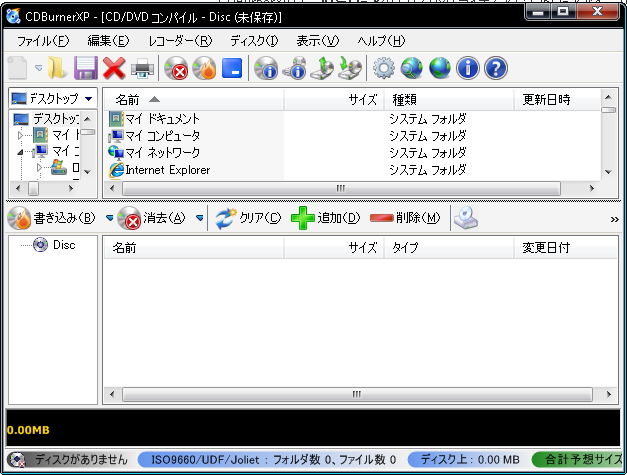The width and height of the screenshot is (627, 475).
Task: Click the disc information icon
Action: pyautogui.click(x=266, y=68)
